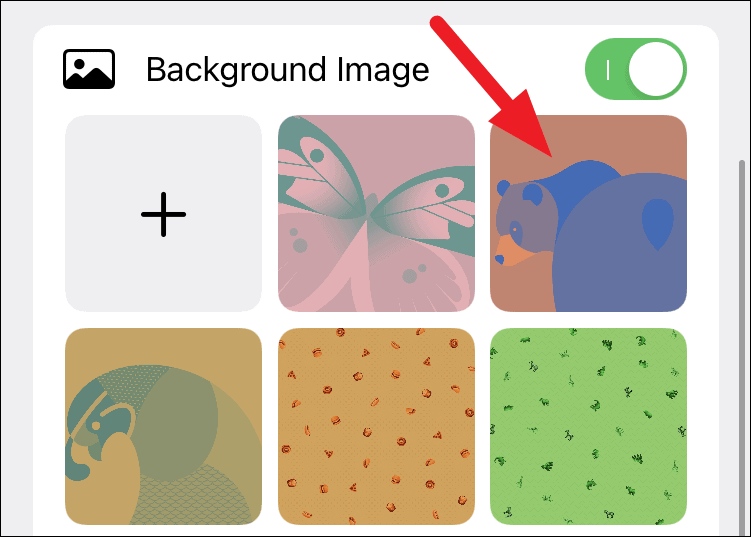The width and height of the screenshot is (751, 537).
Task: Click the white knob of the green switch
Action: pos(655,69)
